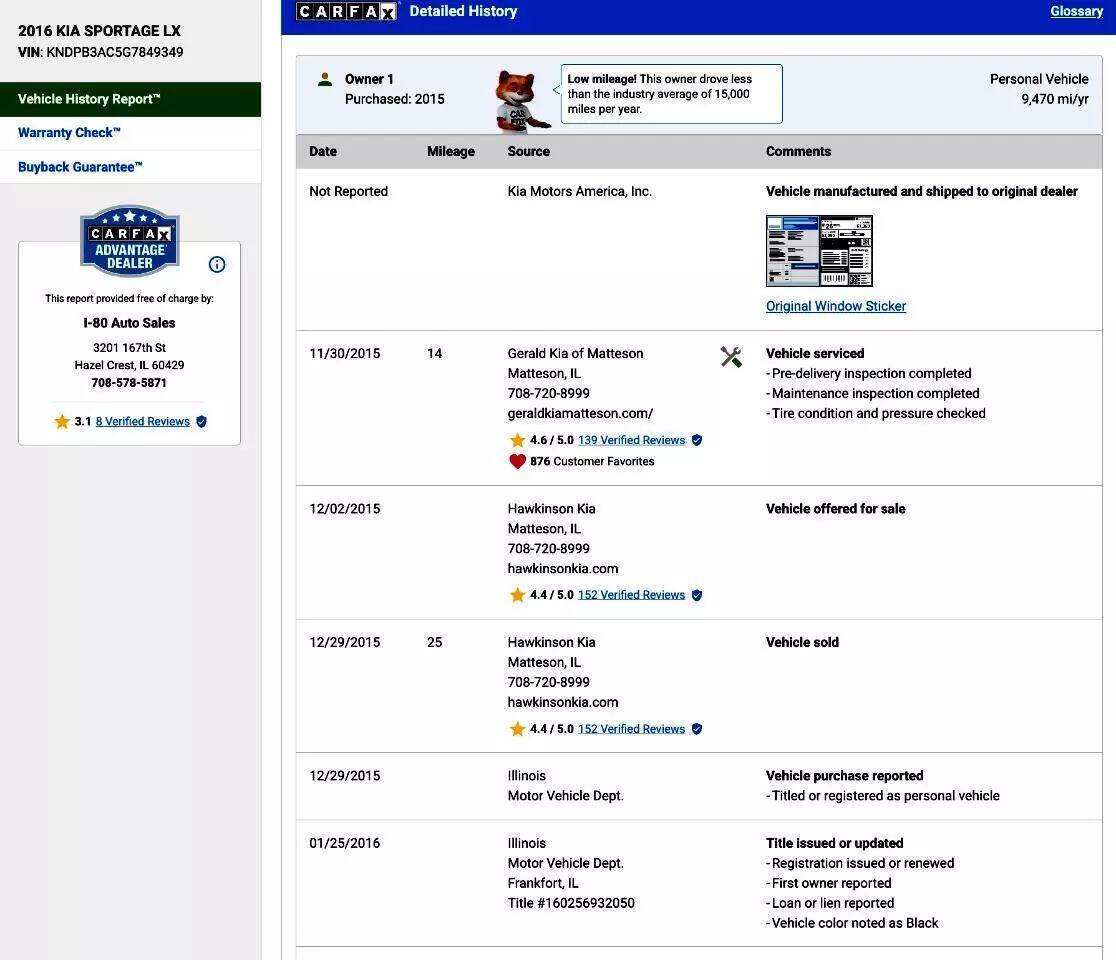Click the Low mileage speech bubble
This screenshot has height=960, width=1116.
click(x=671, y=94)
